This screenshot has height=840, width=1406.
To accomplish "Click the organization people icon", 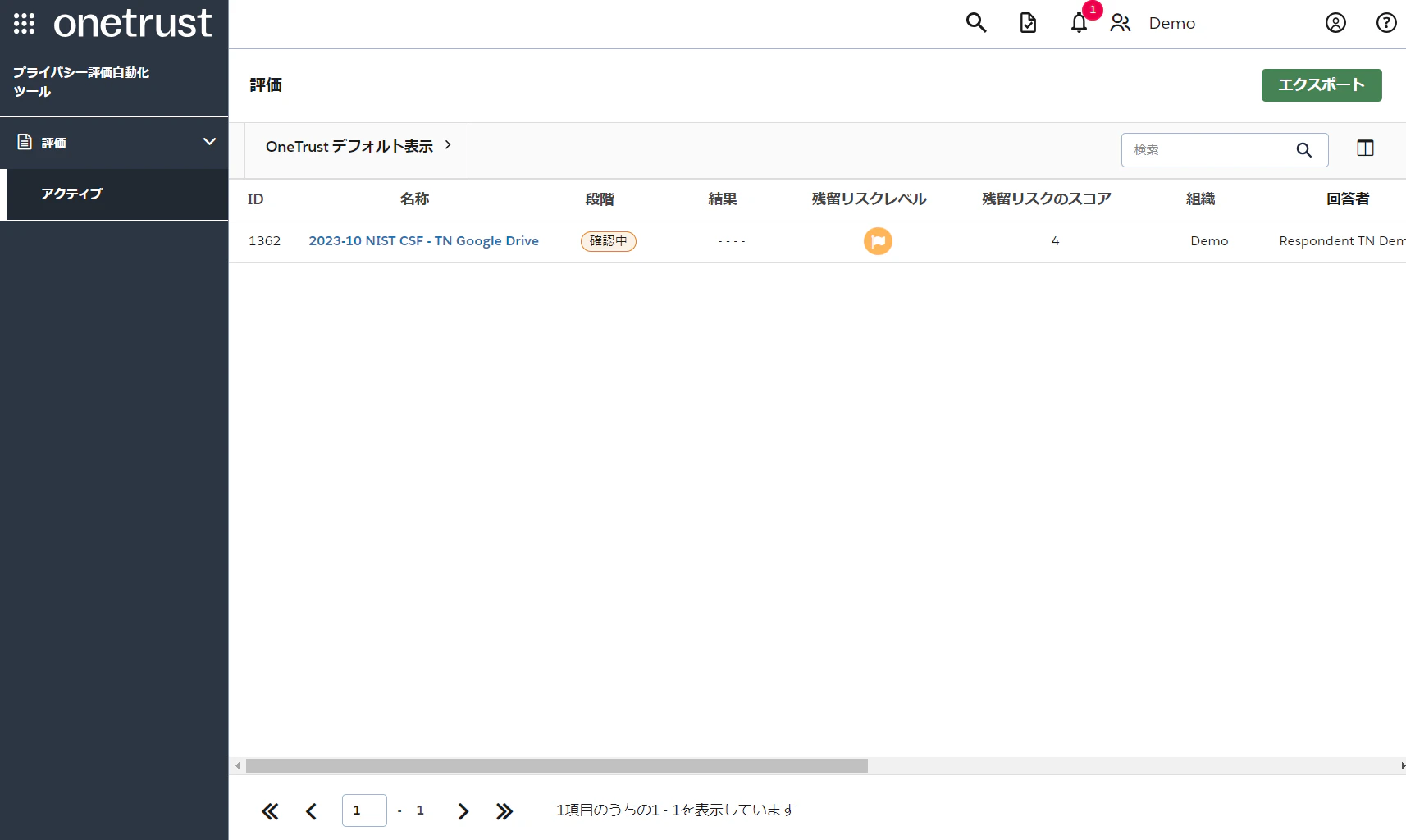I will [1121, 23].
